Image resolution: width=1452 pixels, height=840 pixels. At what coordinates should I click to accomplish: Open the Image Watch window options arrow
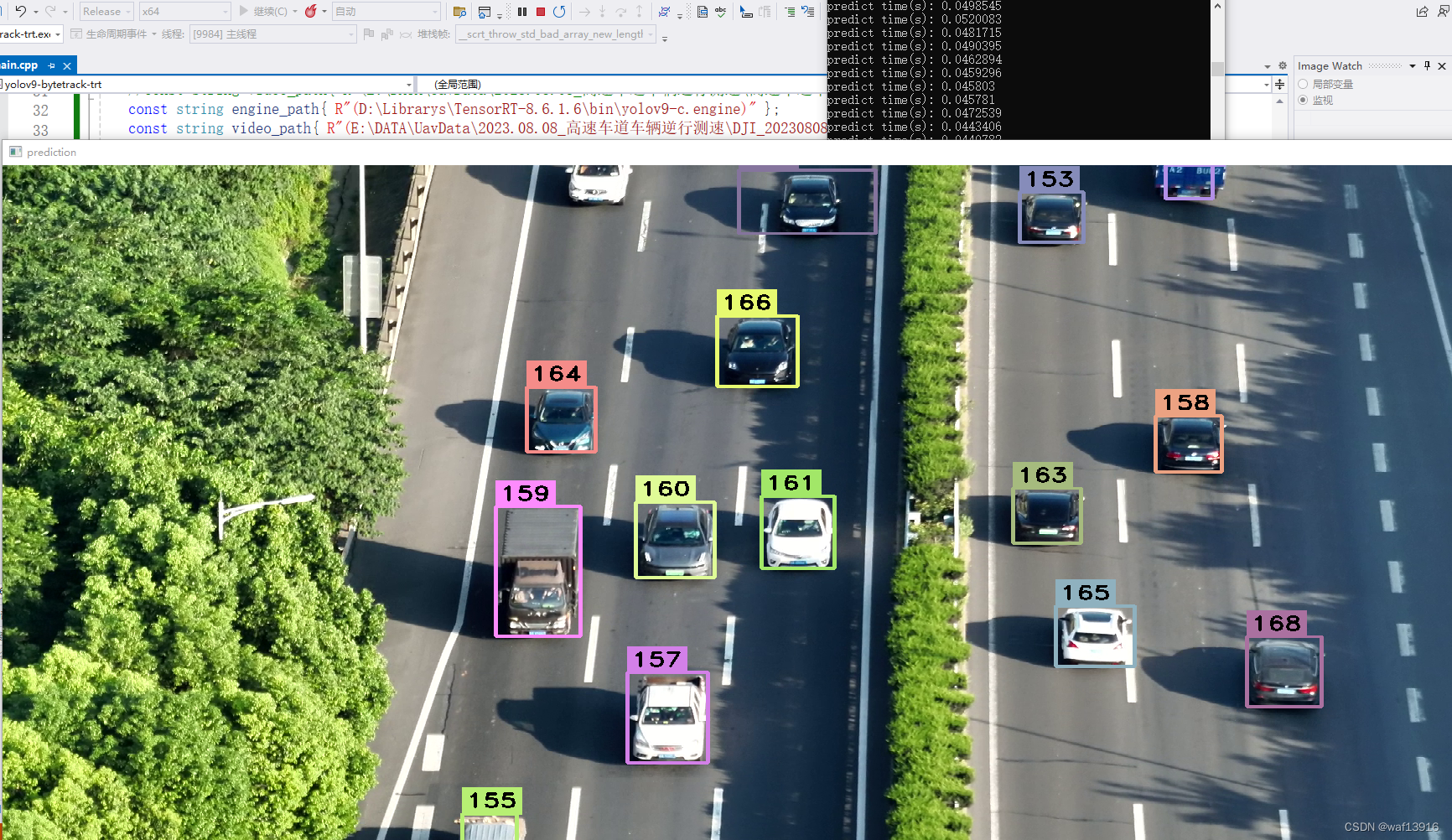(1413, 65)
